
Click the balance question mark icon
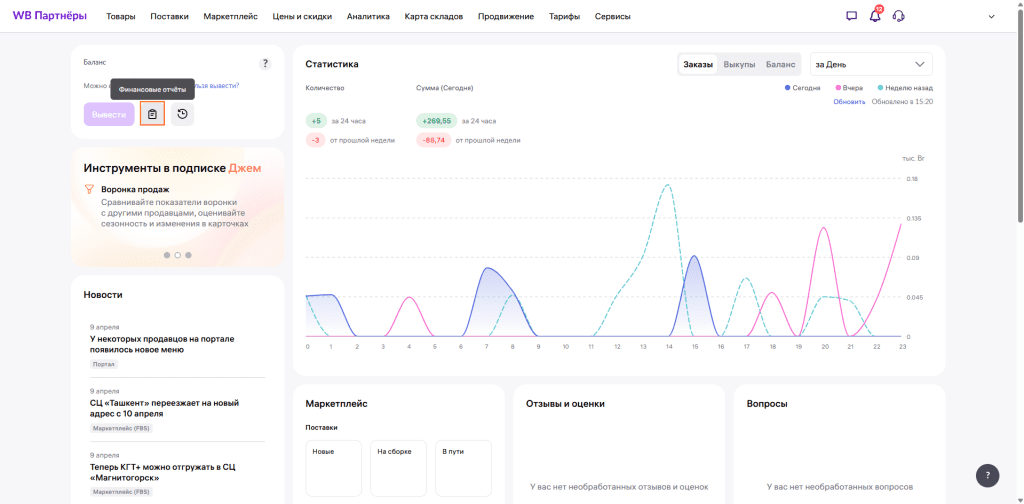coord(265,64)
